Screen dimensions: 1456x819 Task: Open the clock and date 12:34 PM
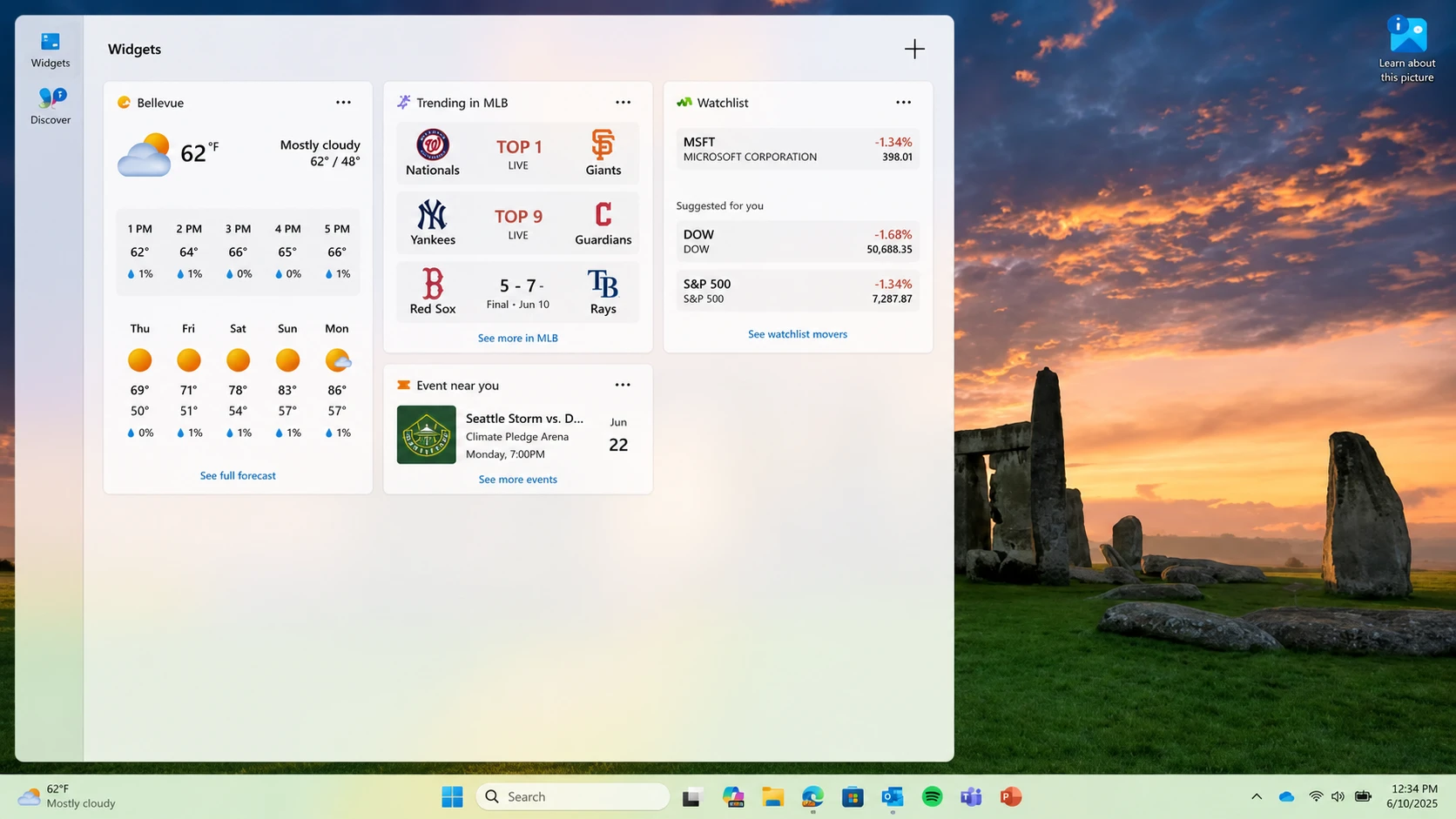(x=1412, y=796)
